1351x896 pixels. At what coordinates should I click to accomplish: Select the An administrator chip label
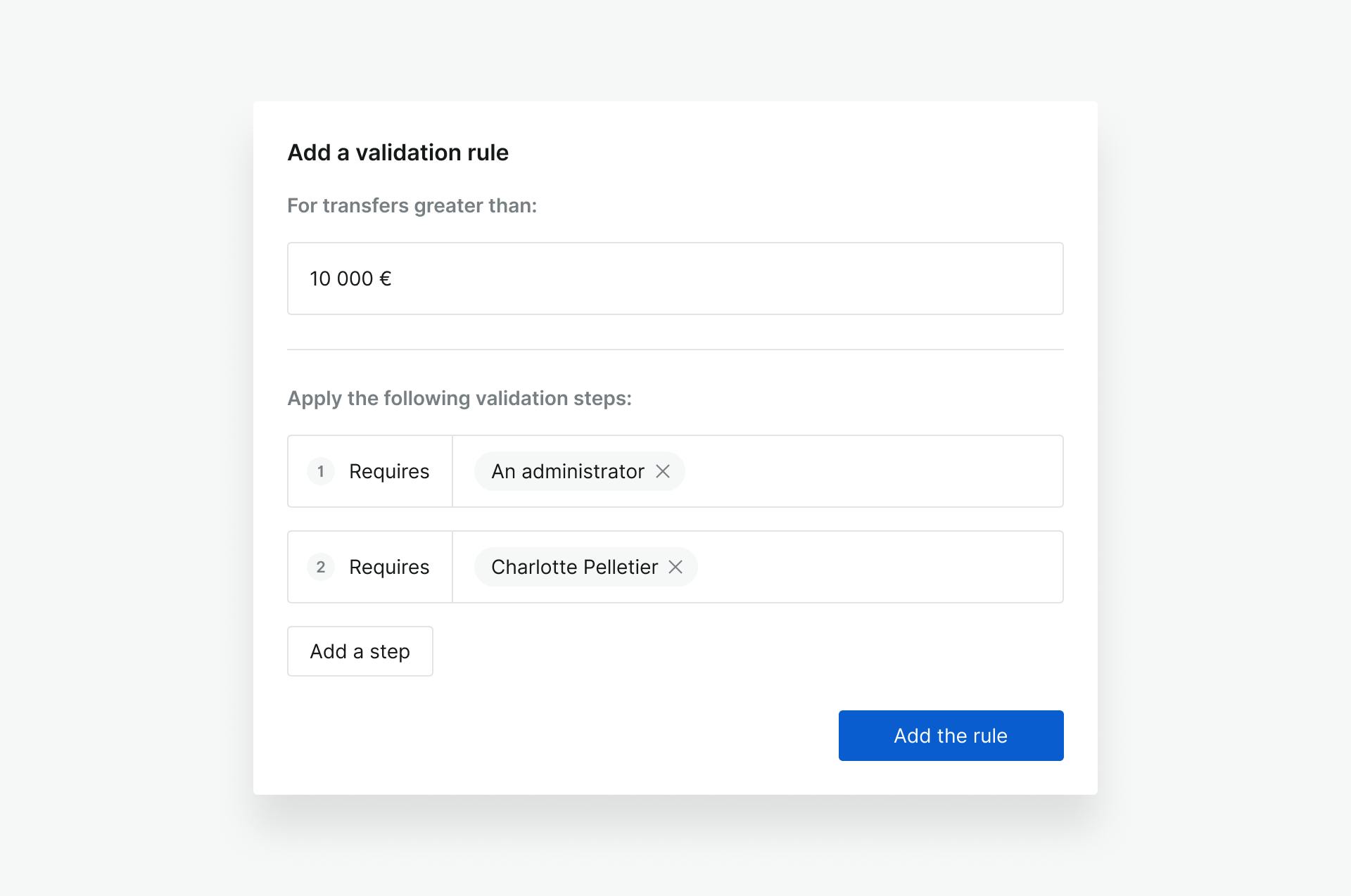point(568,471)
